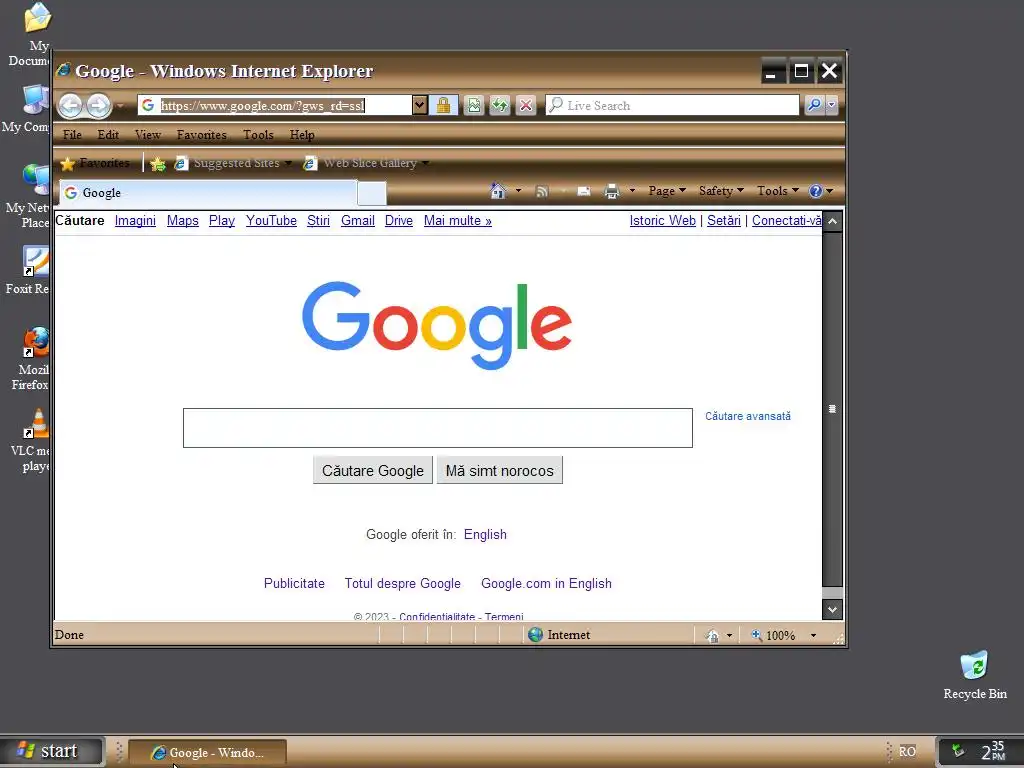The image size is (1024, 768).
Task: Click the browser Forward arrow button
Action: 99,106
